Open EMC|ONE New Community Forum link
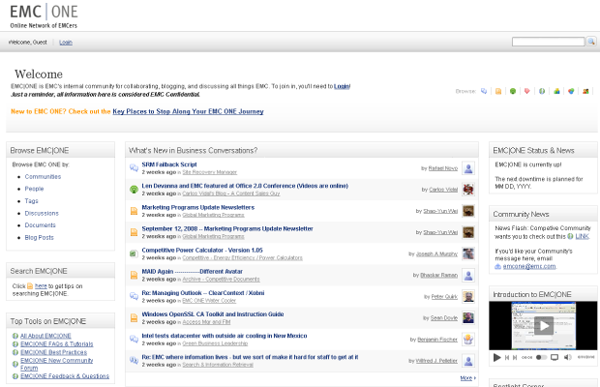Screen dimensions: 600x387 [x=57, y=364]
